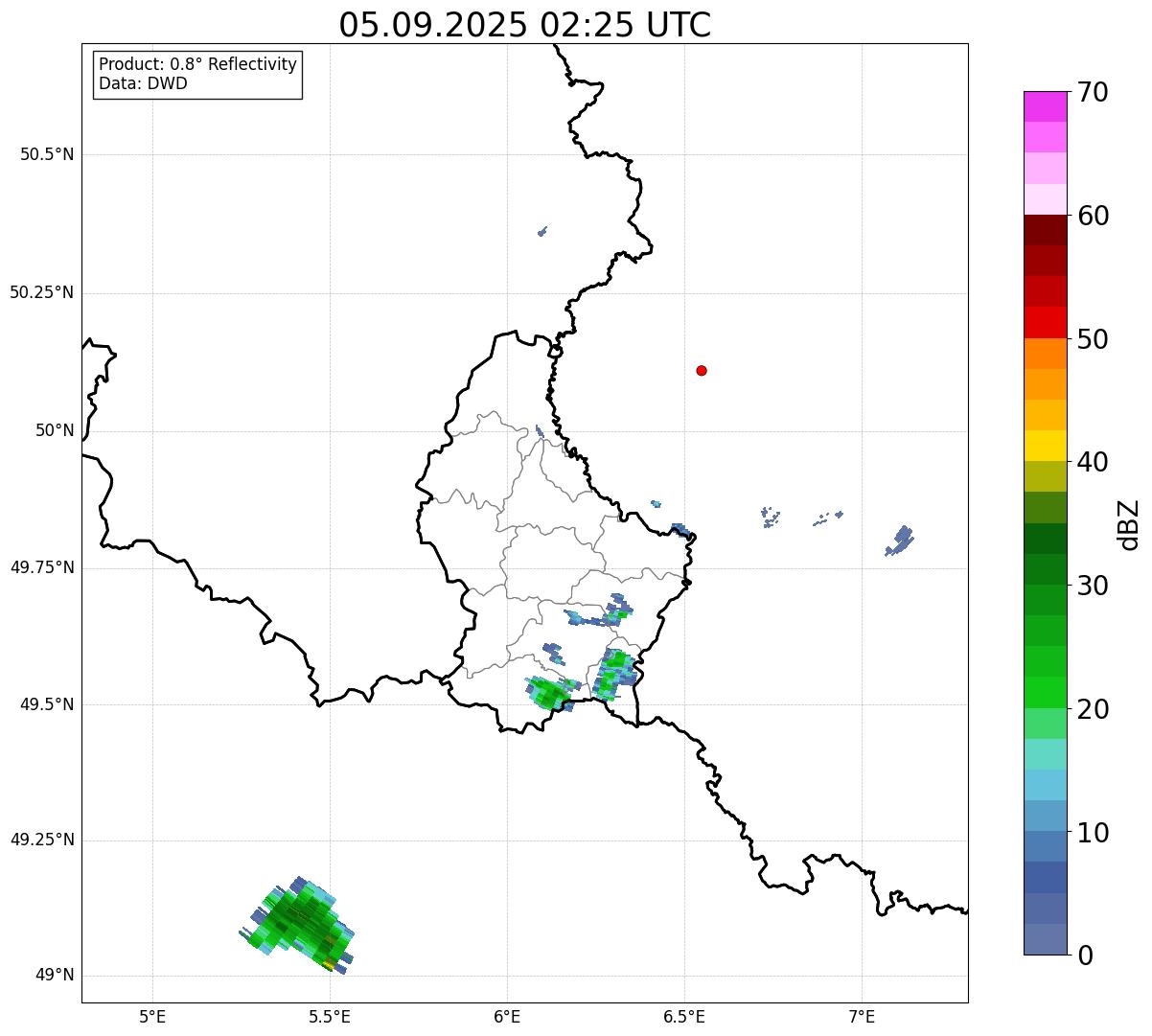Click the light blue swatch between 10 and 20 dBZ
Viewport: 1152px width, 1036px height.
pyautogui.click(x=1046, y=785)
